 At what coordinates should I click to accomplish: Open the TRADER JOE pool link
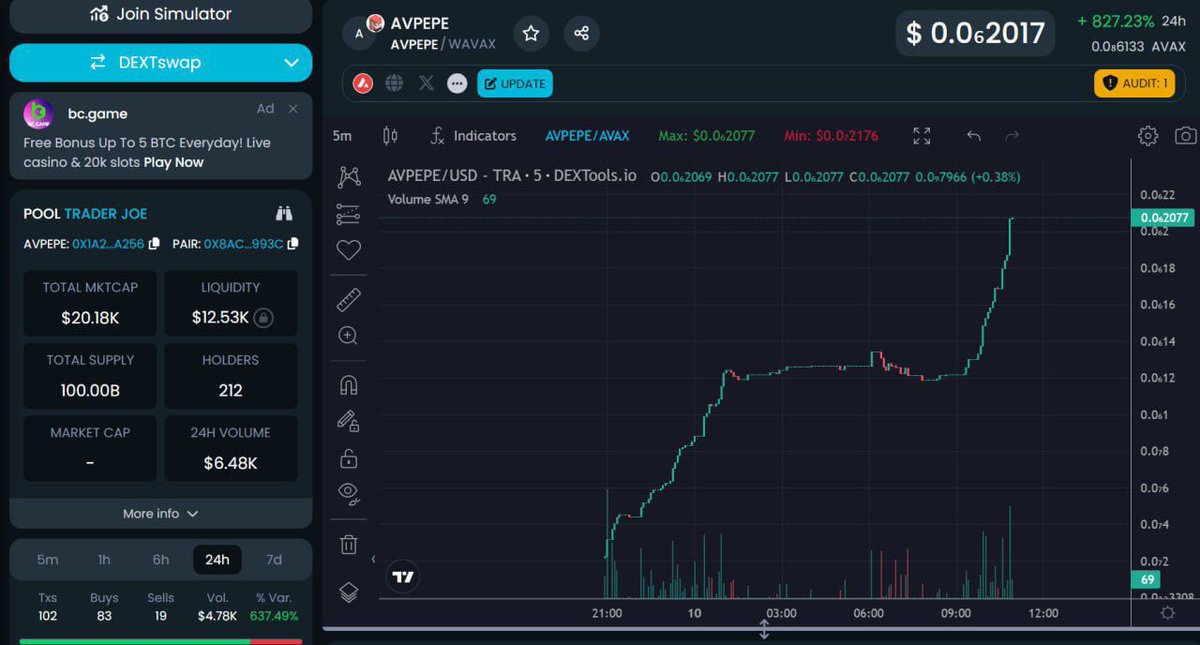(106, 214)
